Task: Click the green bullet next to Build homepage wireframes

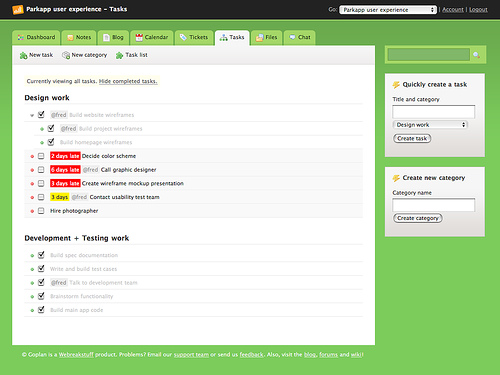Action: tap(42, 143)
